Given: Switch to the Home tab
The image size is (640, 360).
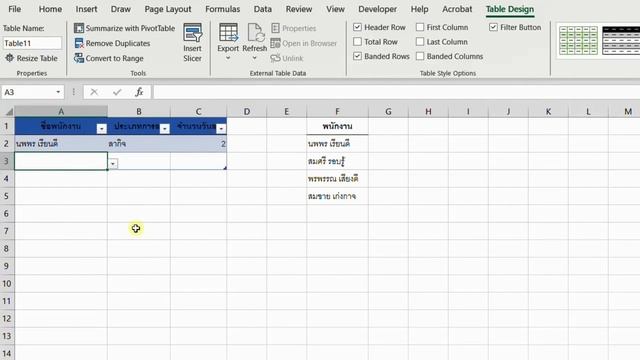Looking at the screenshot, I should point(50,9).
